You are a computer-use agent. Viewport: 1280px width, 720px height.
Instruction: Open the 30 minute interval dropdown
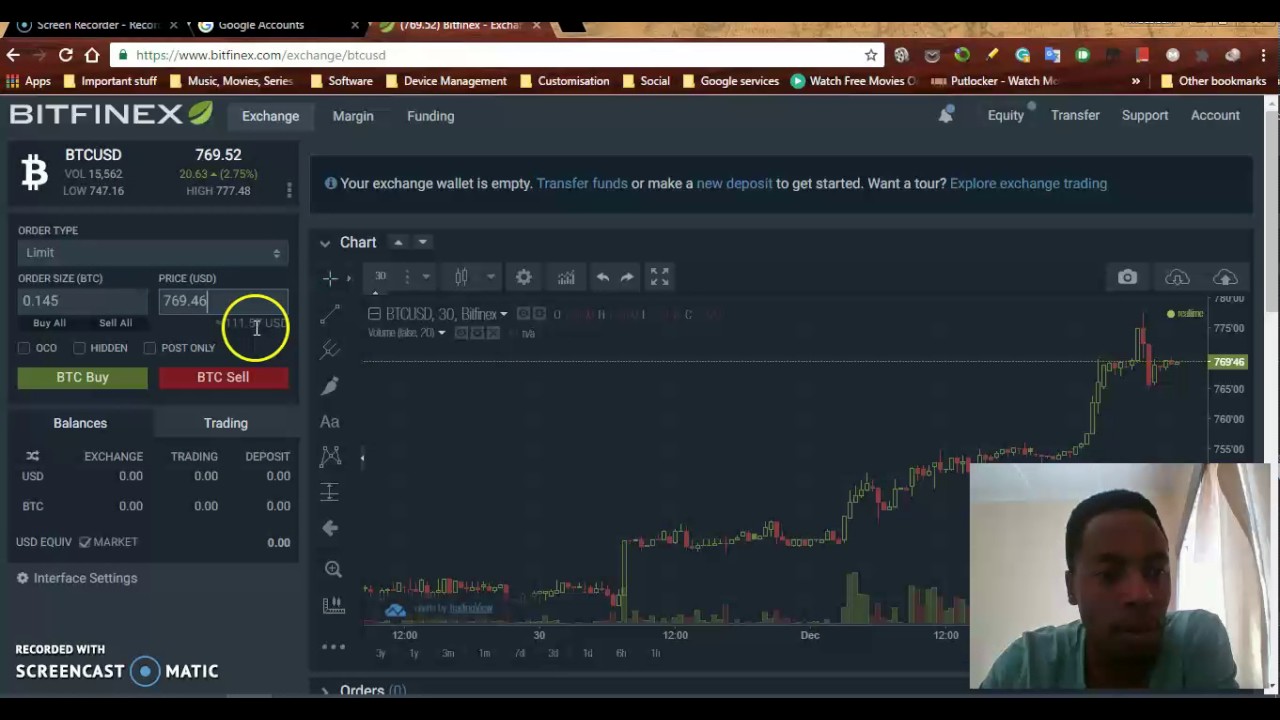(x=426, y=277)
